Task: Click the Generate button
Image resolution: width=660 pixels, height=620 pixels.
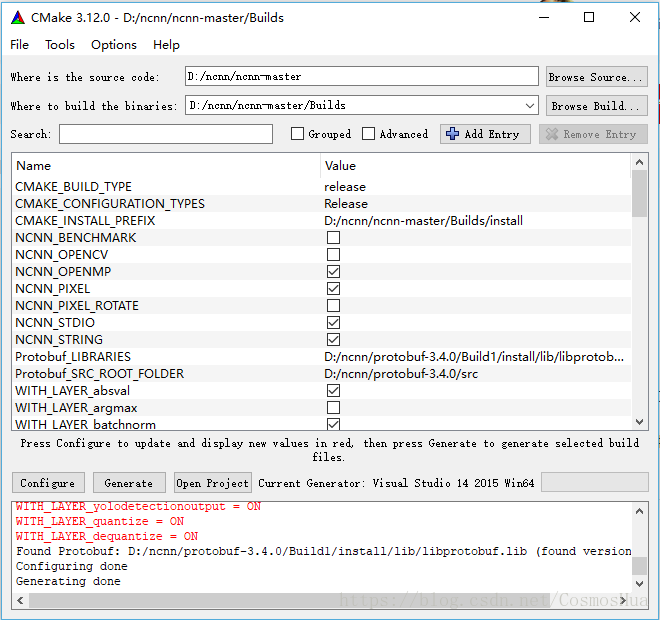Action: (x=129, y=483)
